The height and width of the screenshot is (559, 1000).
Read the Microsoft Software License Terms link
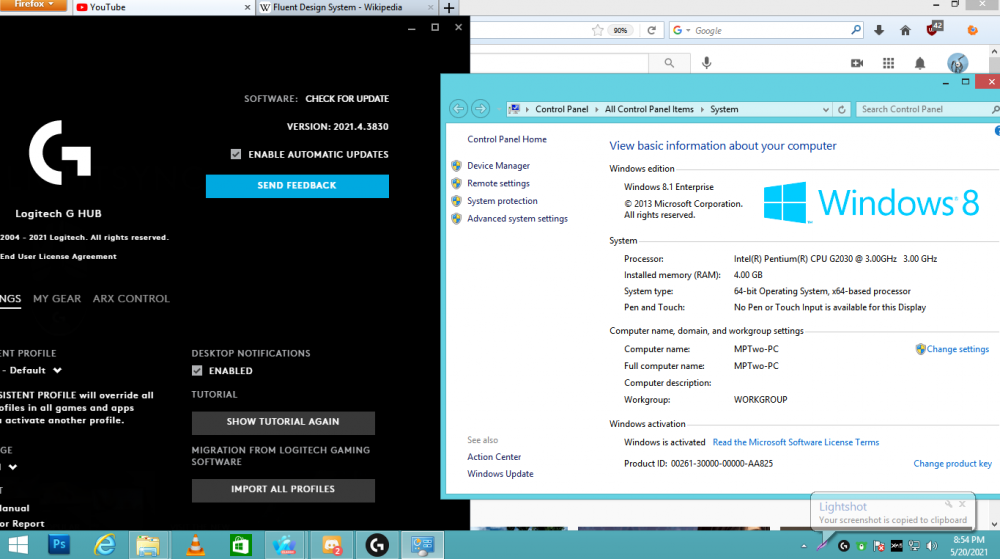[795, 442]
